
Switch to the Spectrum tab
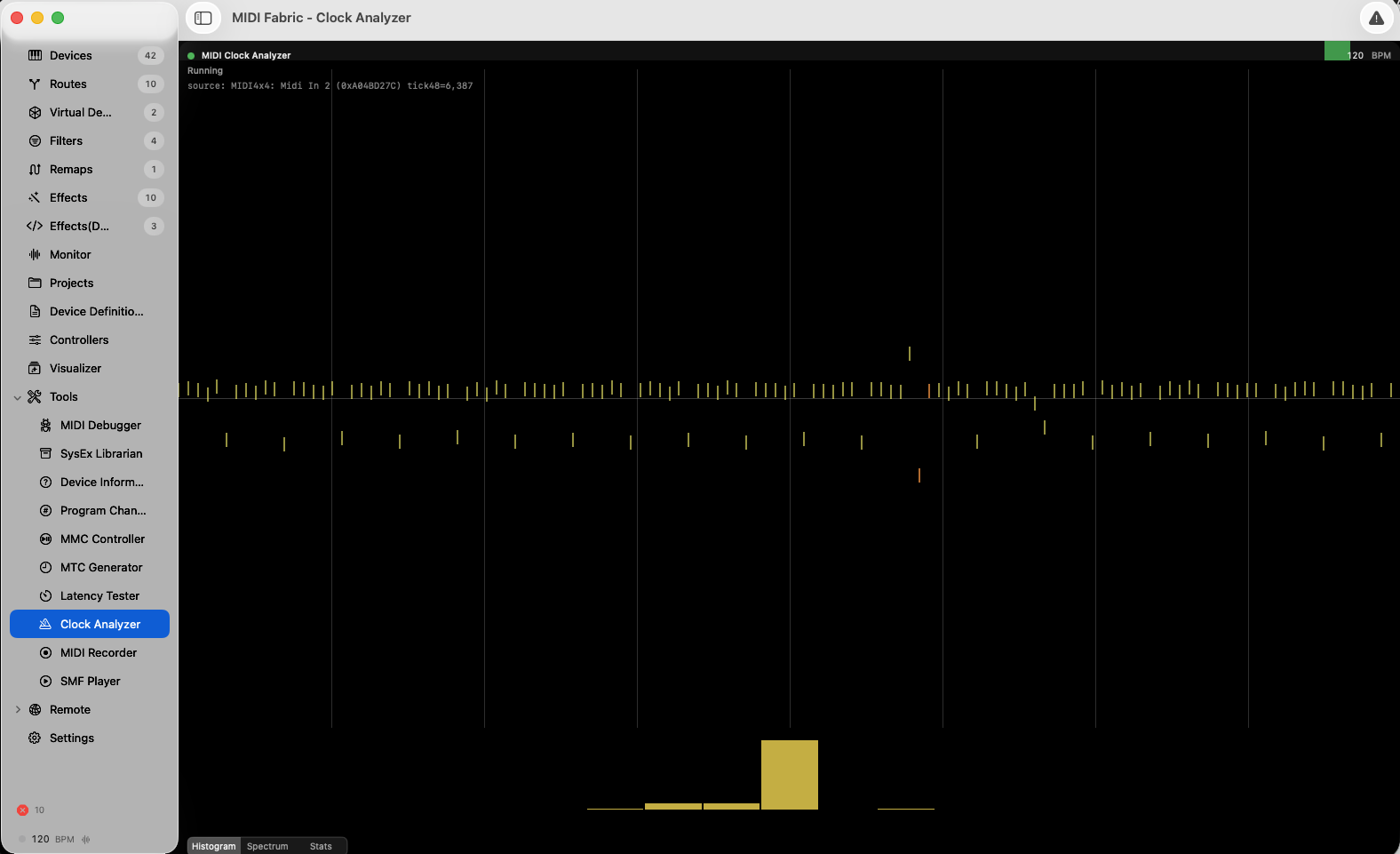(267, 846)
